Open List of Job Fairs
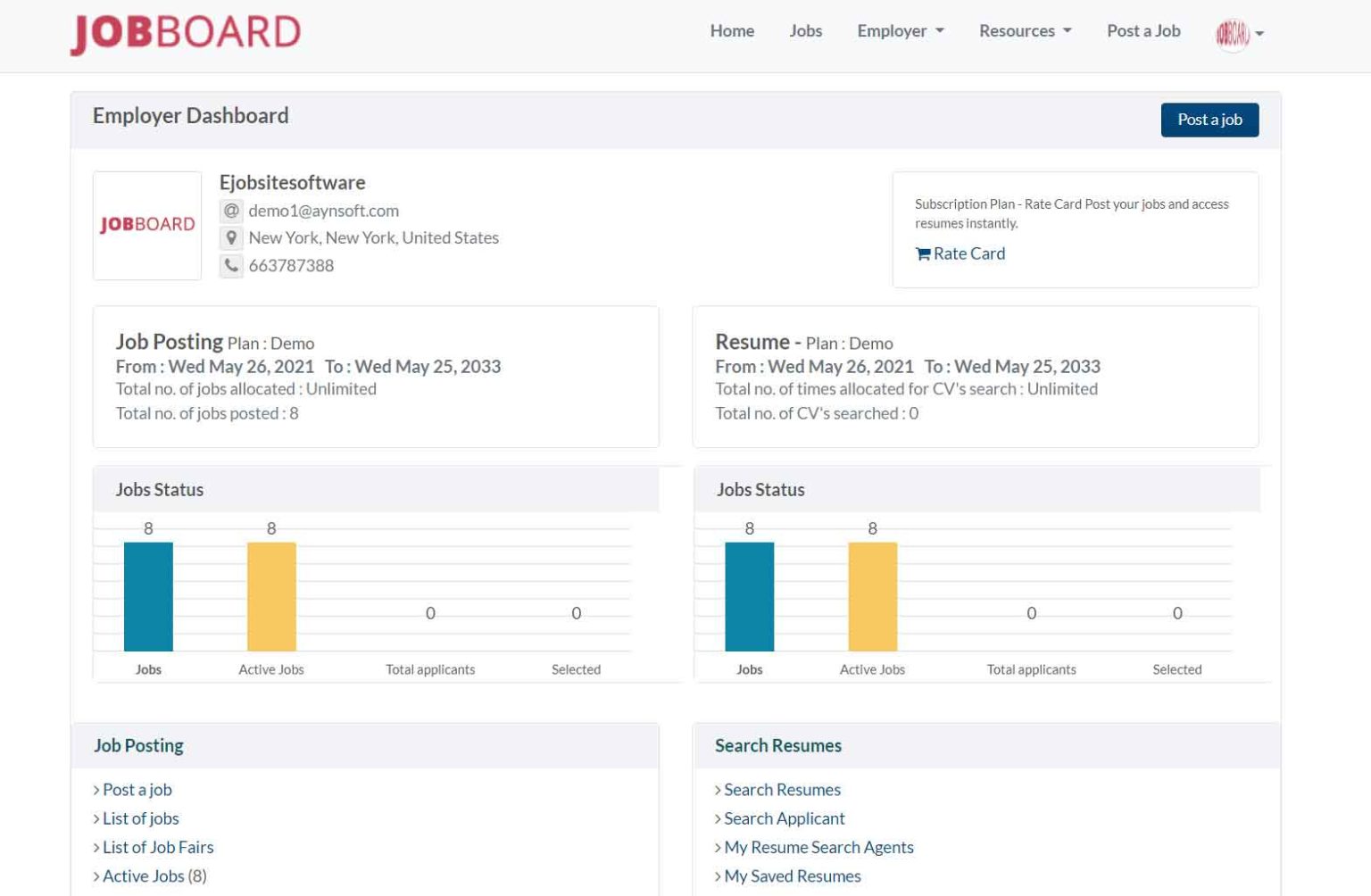Image resolution: width=1371 pixels, height=896 pixels. [x=158, y=847]
